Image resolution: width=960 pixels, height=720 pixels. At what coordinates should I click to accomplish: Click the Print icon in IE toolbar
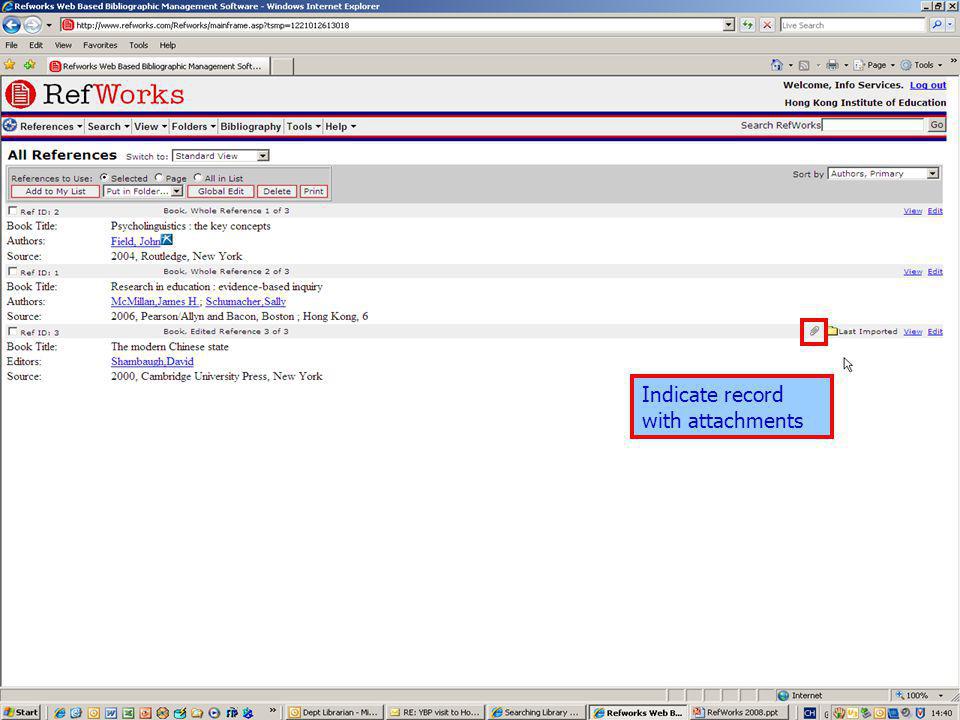point(832,65)
